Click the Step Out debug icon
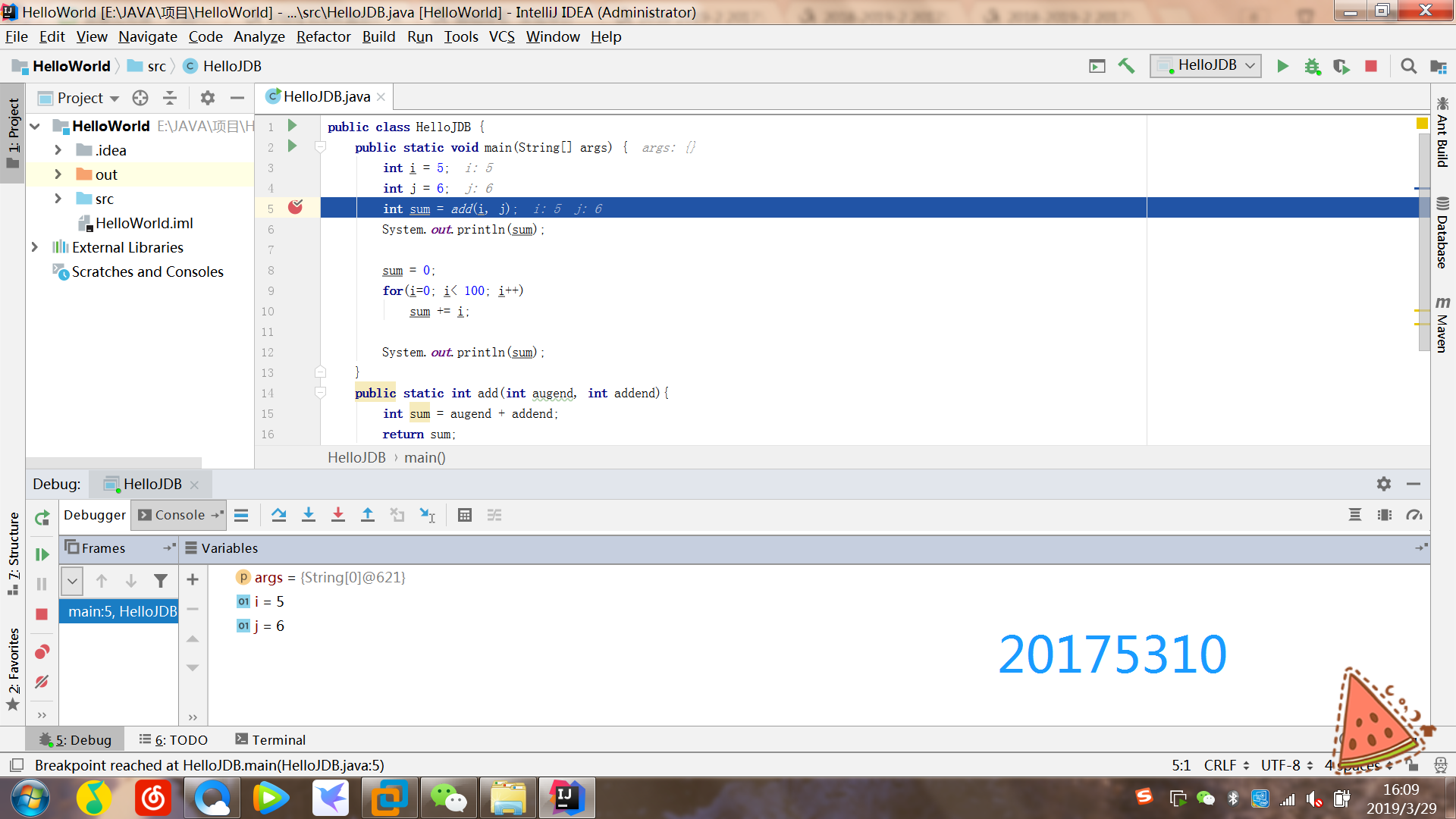The height and width of the screenshot is (819, 1456). (x=368, y=515)
